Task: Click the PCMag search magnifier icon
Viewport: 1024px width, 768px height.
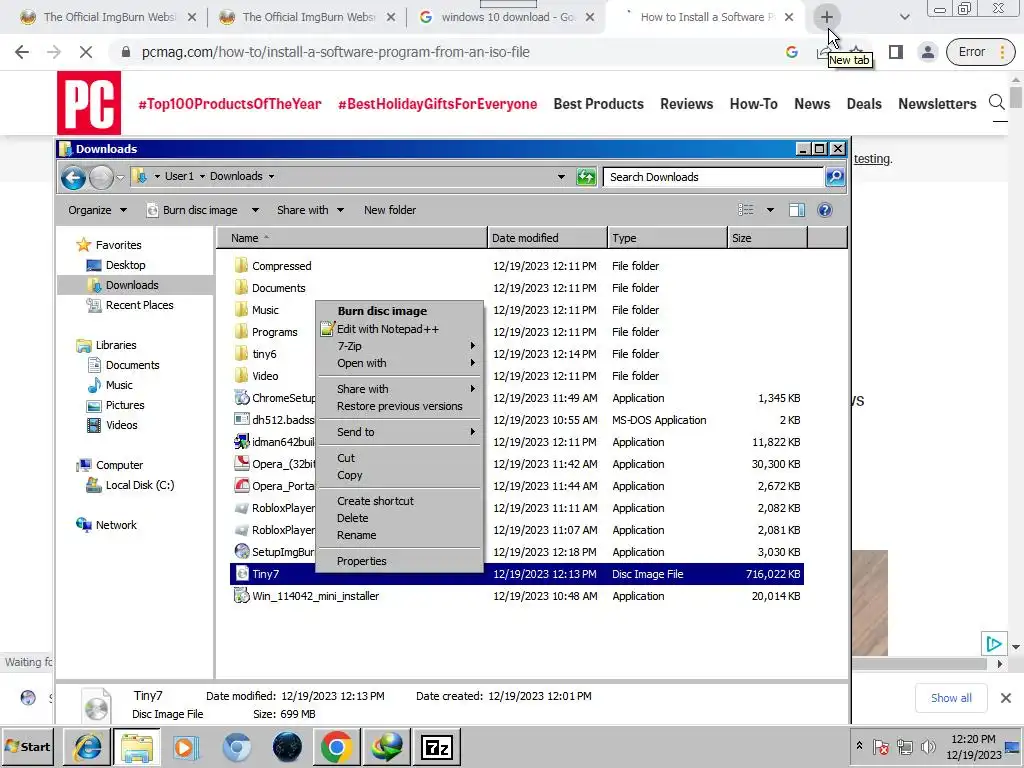Action: click(997, 103)
